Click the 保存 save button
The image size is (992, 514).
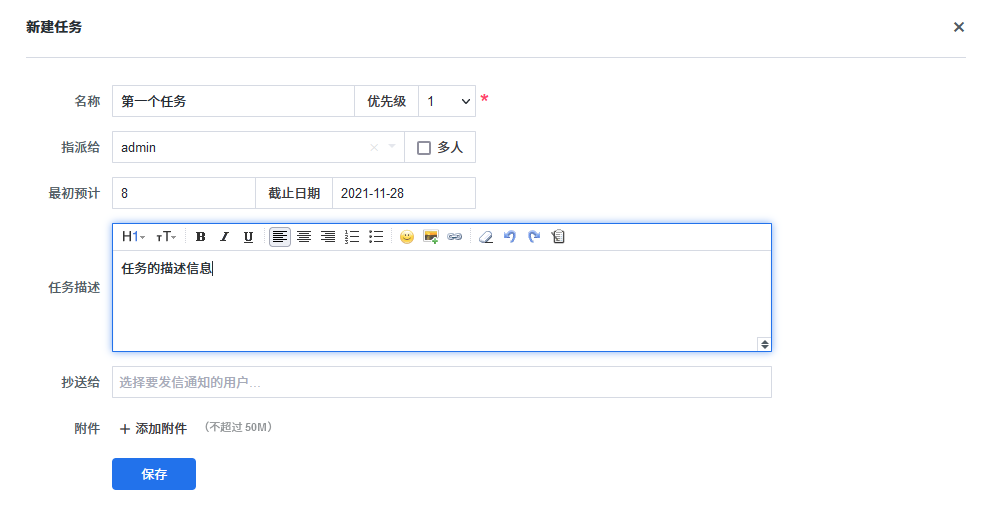[x=154, y=474]
